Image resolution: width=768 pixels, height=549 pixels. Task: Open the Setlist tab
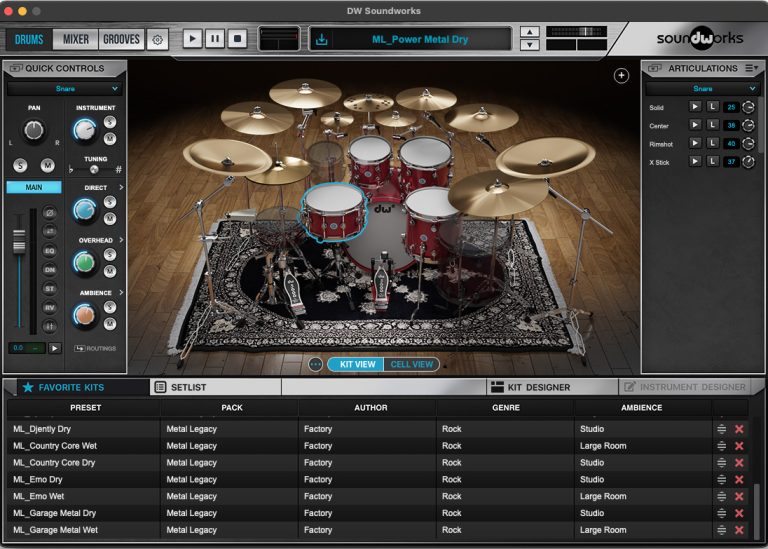pyautogui.click(x=216, y=387)
